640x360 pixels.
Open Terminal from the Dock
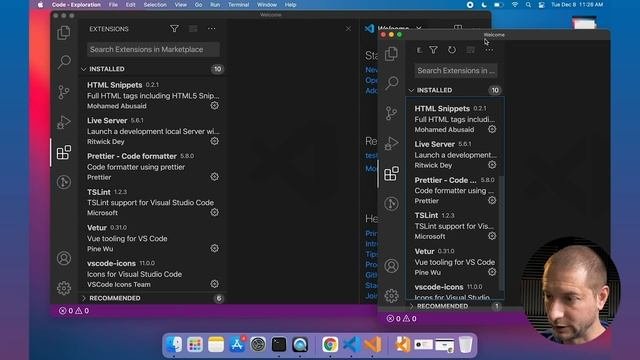pyautogui.click(x=279, y=344)
